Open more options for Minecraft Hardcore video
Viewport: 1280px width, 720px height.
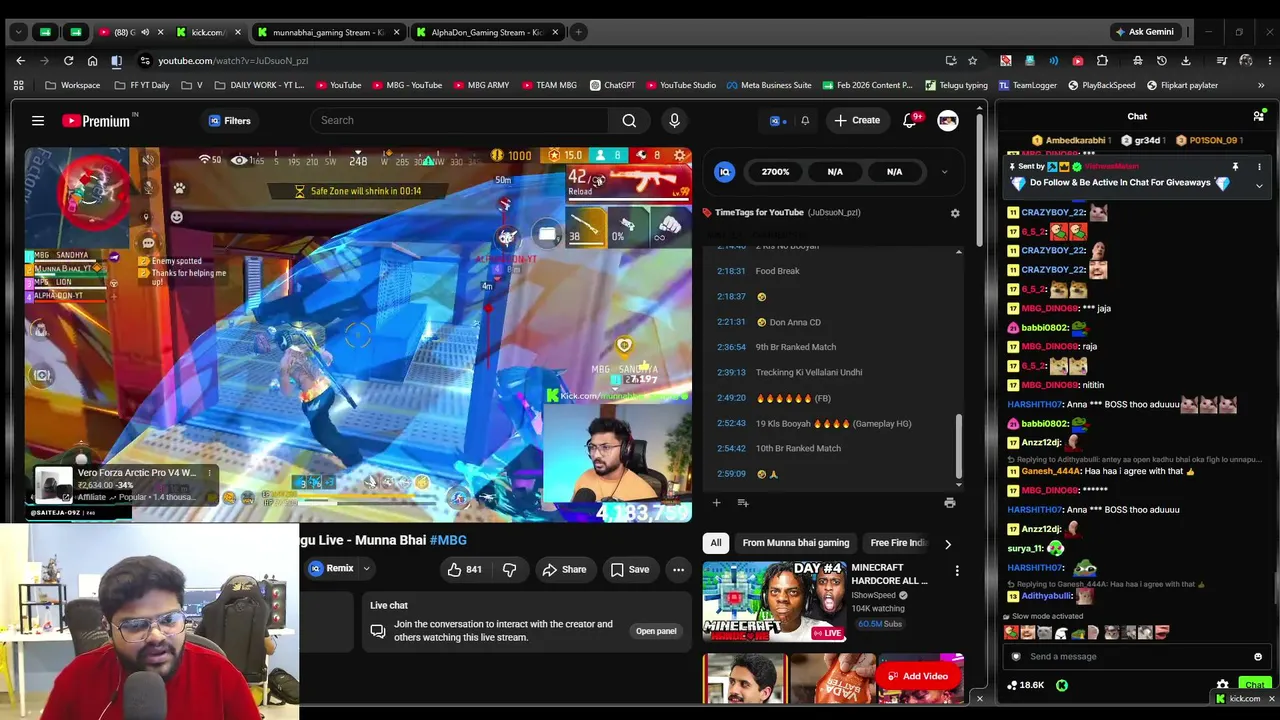click(x=957, y=571)
